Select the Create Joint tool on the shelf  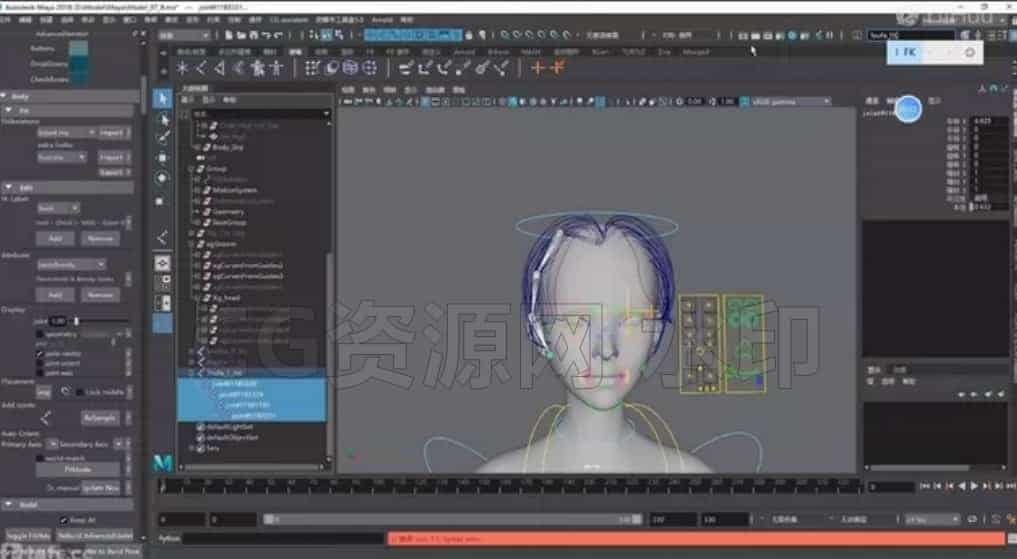tap(202, 67)
